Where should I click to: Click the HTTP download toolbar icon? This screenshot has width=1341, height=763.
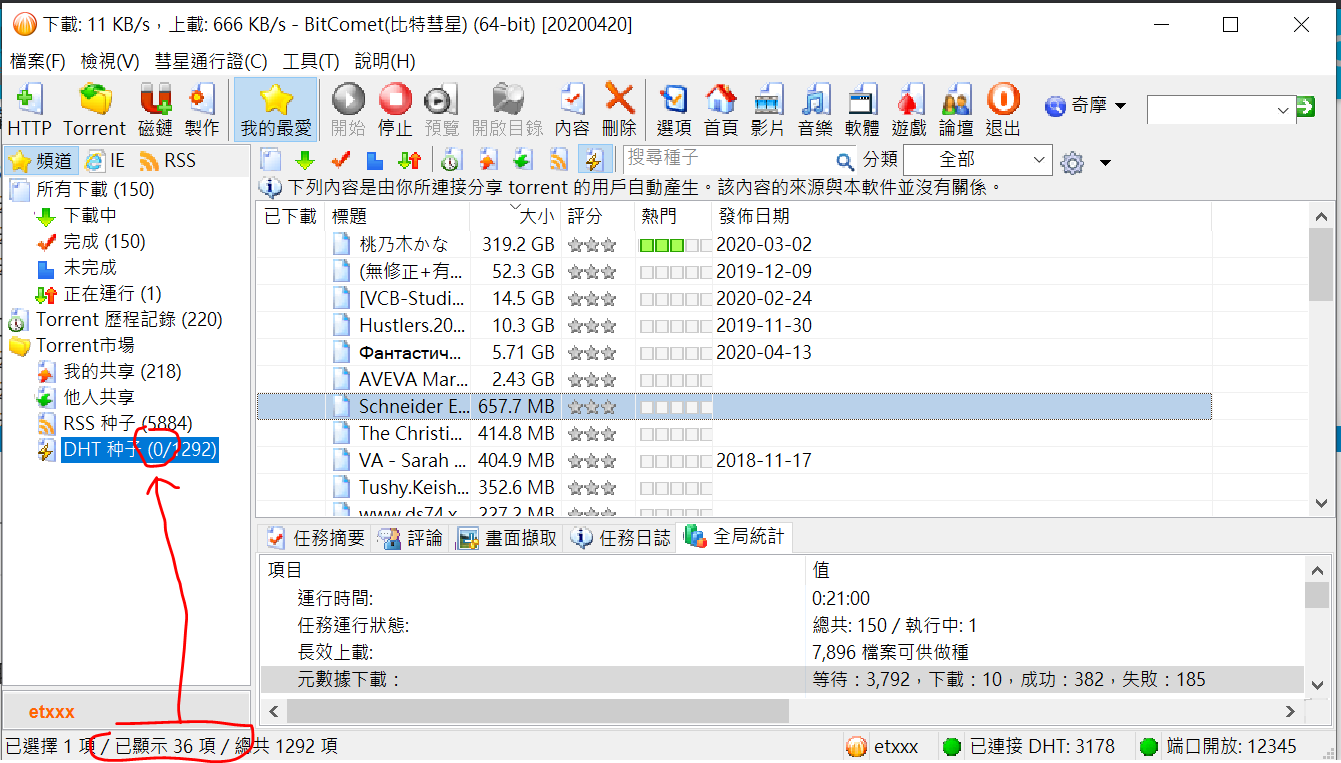tap(29, 110)
